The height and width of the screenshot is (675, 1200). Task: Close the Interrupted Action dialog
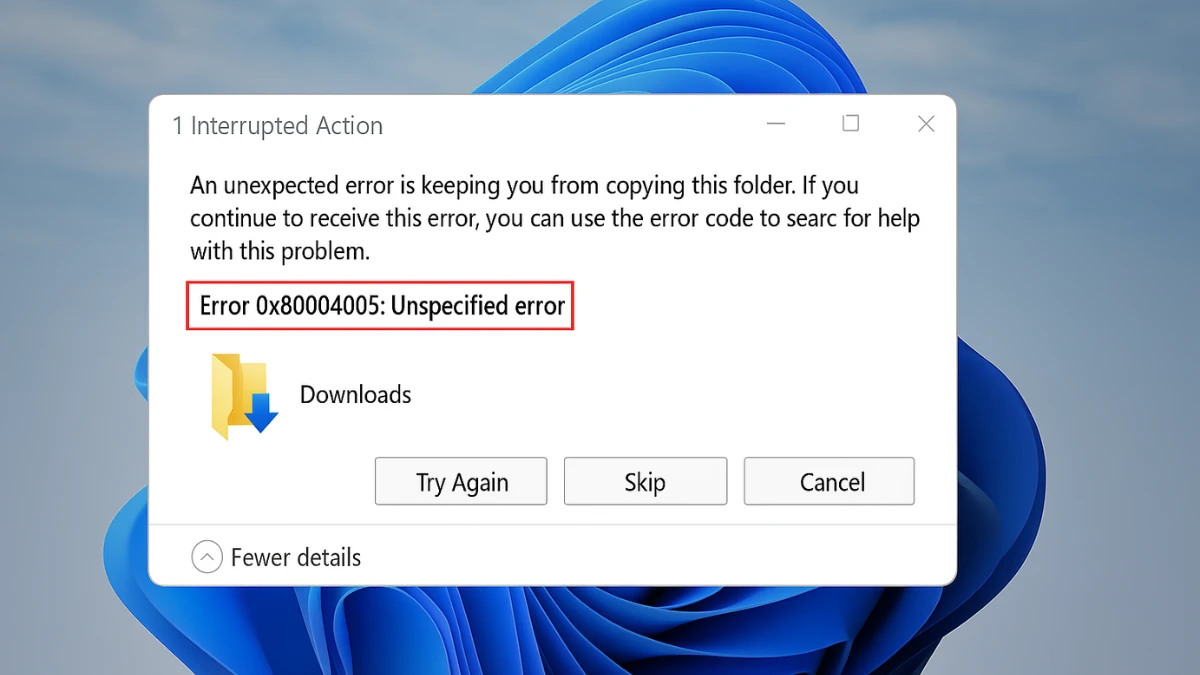point(926,124)
